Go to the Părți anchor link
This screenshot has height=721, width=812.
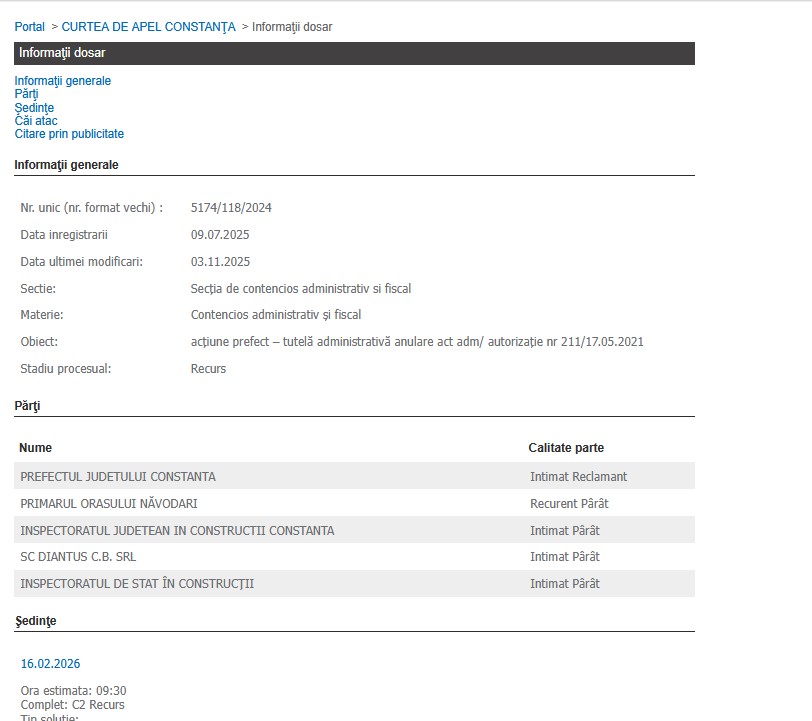click(26, 94)
